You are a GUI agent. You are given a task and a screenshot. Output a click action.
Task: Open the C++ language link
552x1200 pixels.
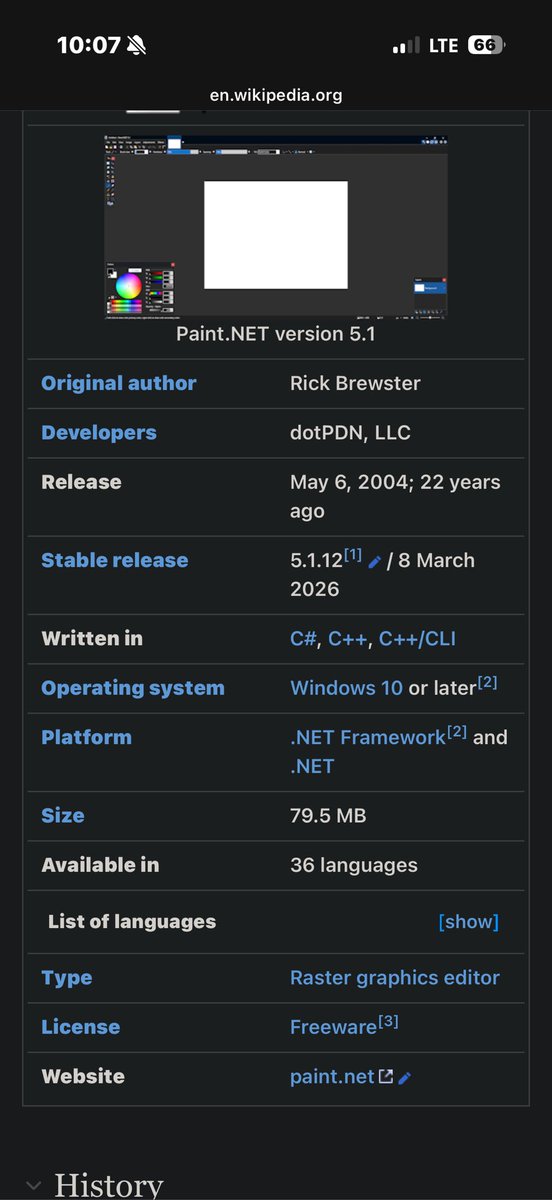click(348, 638)
